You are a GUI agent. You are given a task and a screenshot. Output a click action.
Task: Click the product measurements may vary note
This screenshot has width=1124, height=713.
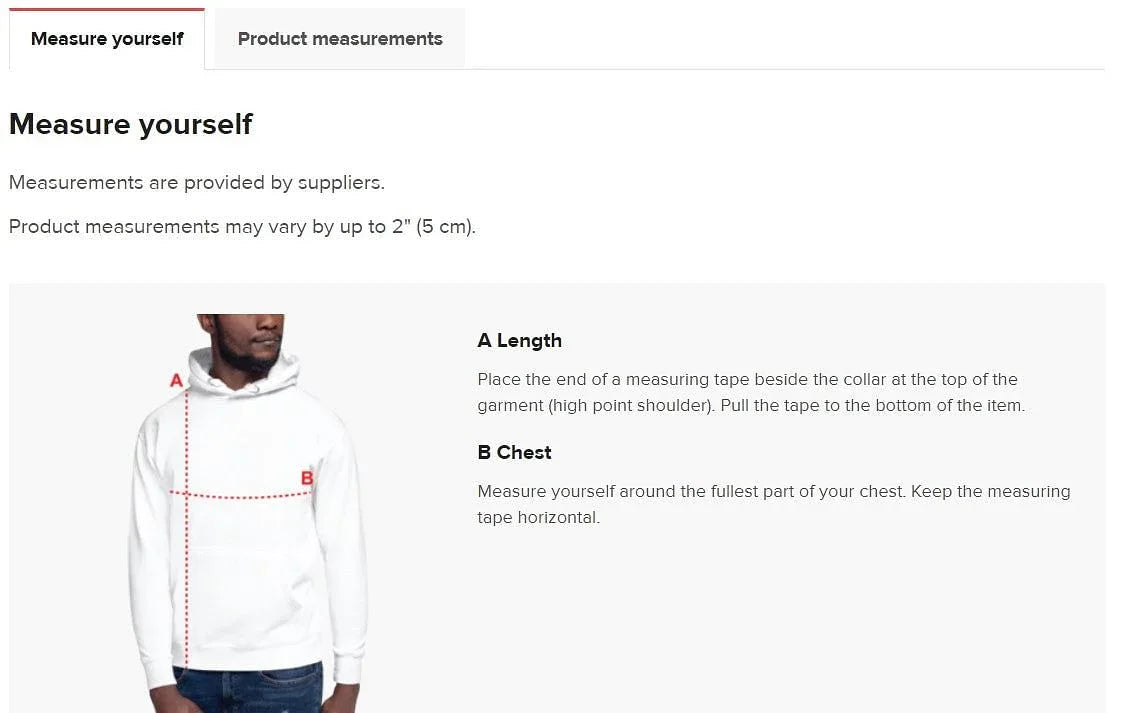click(242, 226)
